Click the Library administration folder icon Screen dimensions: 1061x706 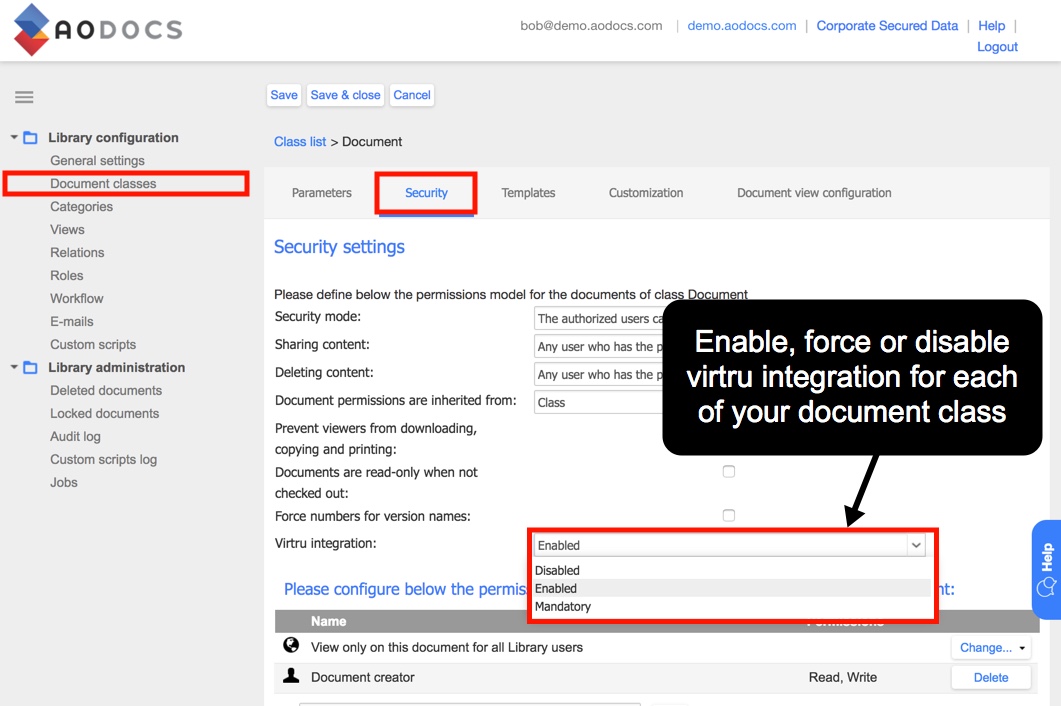(30, 368)
